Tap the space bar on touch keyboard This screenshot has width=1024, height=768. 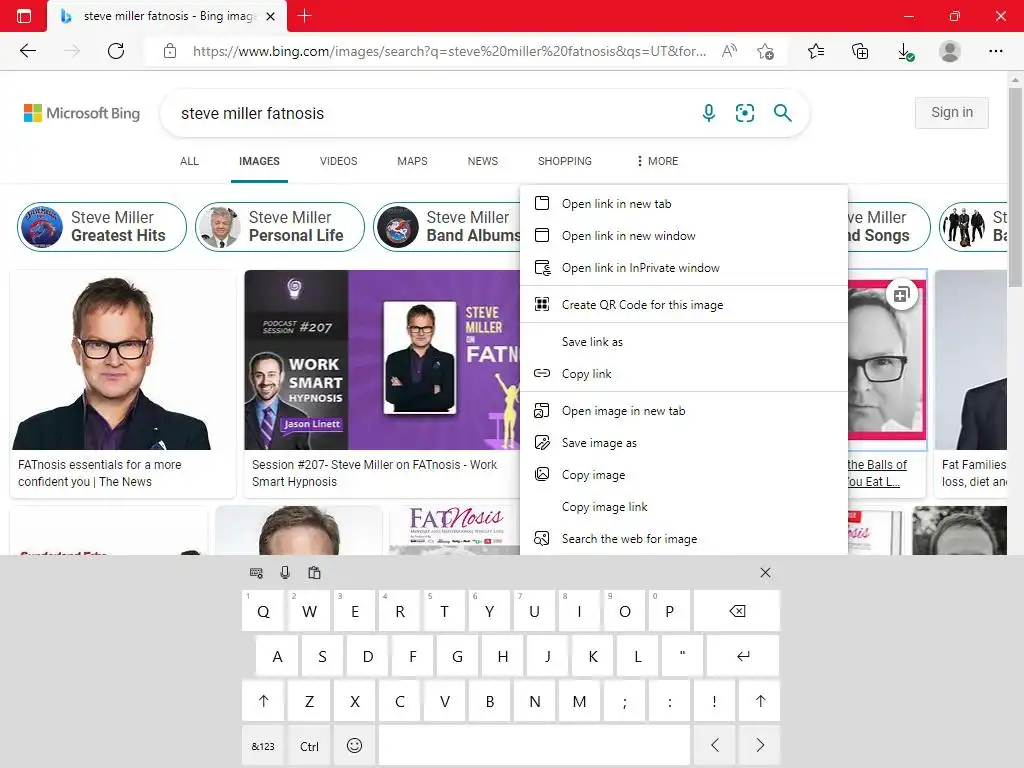(534, 746)
